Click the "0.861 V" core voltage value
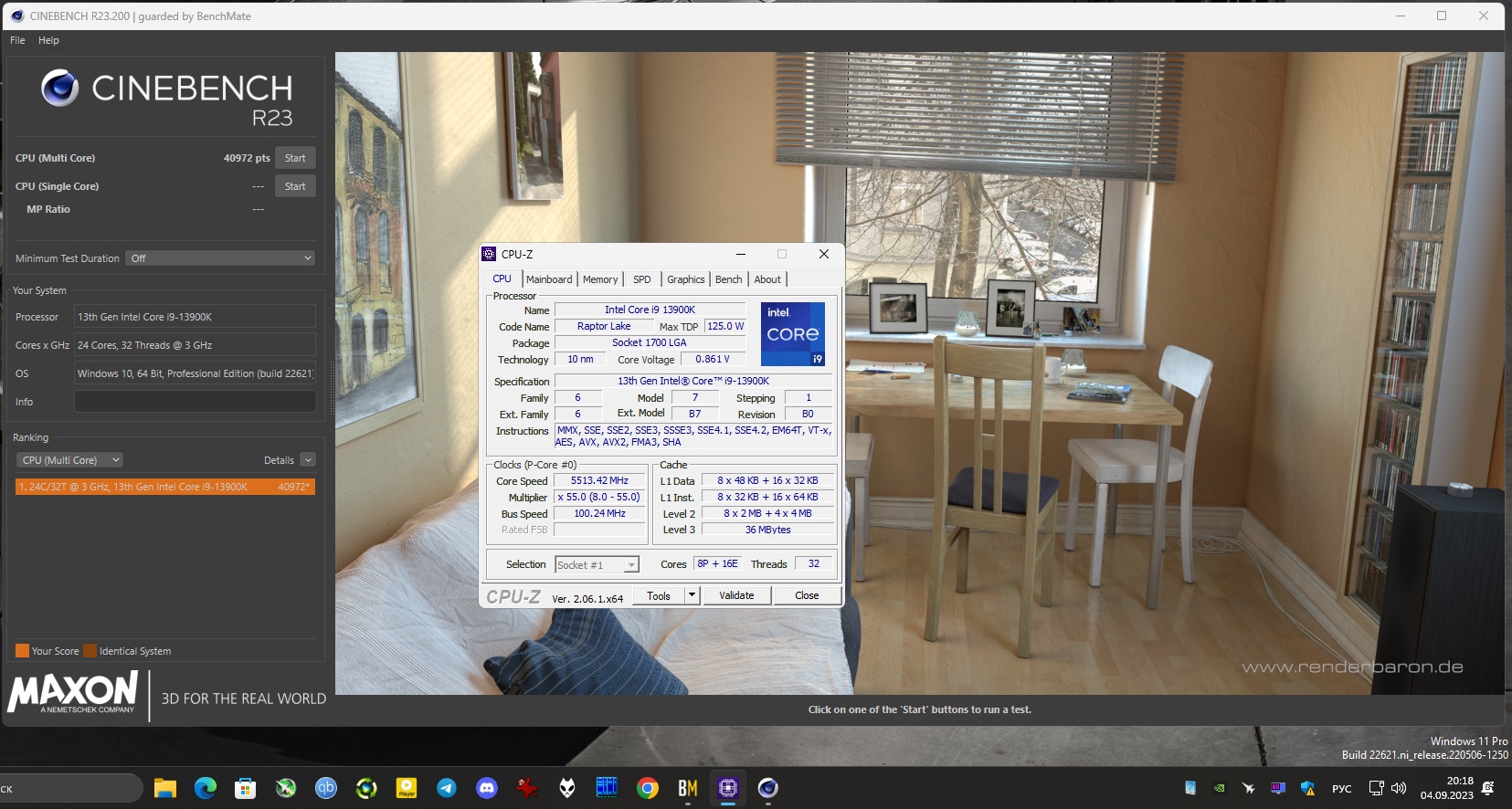Image resolution: width=1512 pixels, height=809 pixels. pyautogui.click(x=713, y=359)
